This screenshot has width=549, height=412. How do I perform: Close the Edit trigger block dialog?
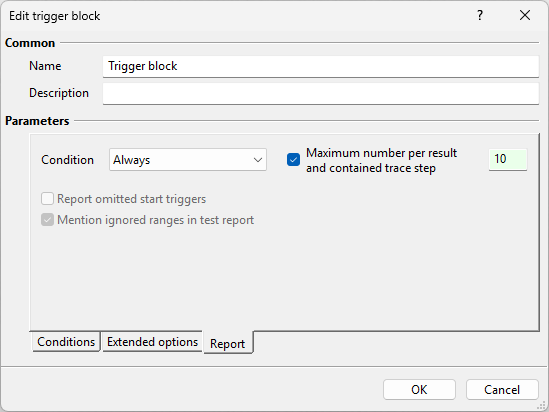point(525,15)
